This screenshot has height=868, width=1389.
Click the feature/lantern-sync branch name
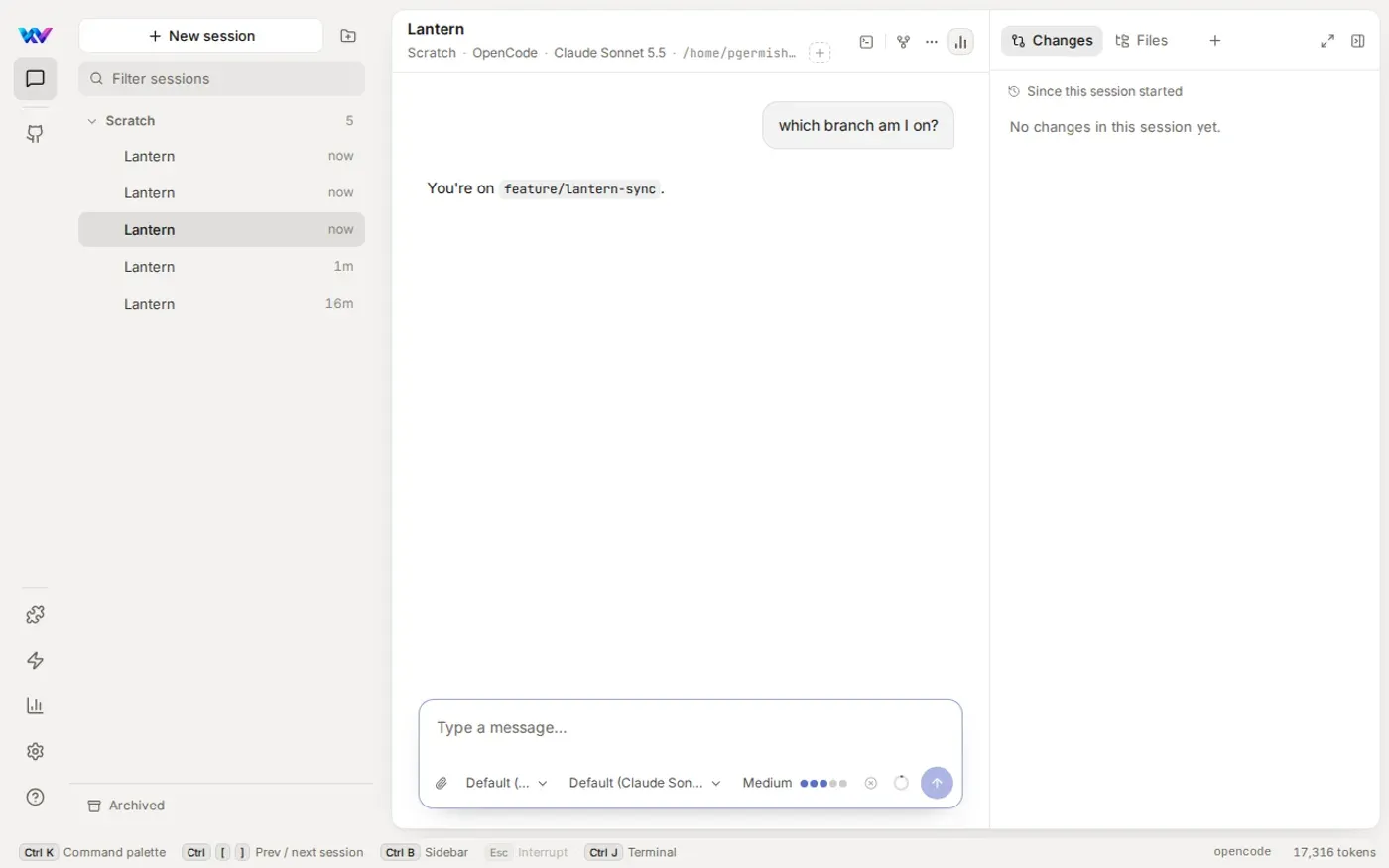tap(579, 189)
